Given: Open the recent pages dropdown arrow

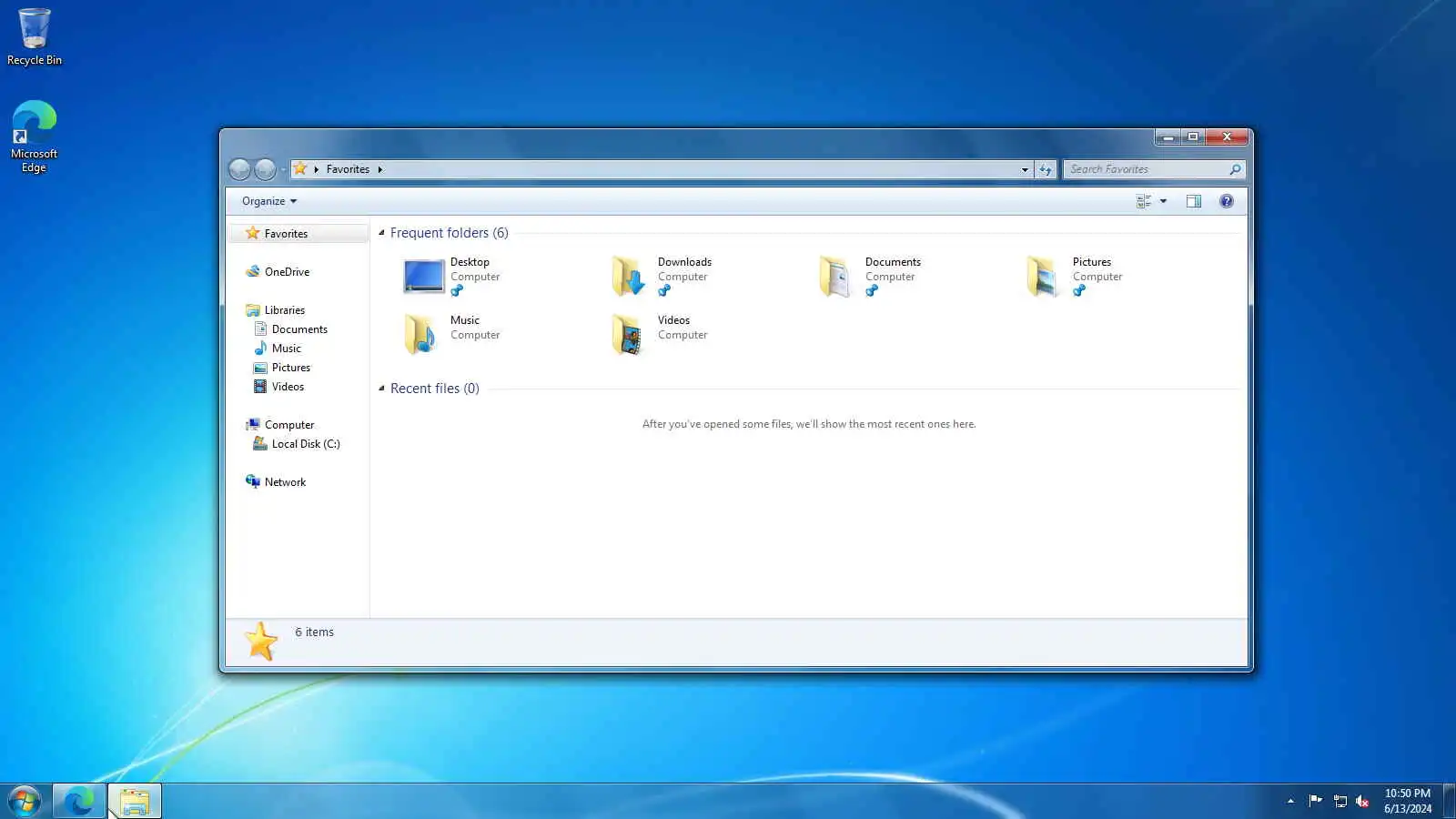Looking at the screenshot, I should point(283,169).
